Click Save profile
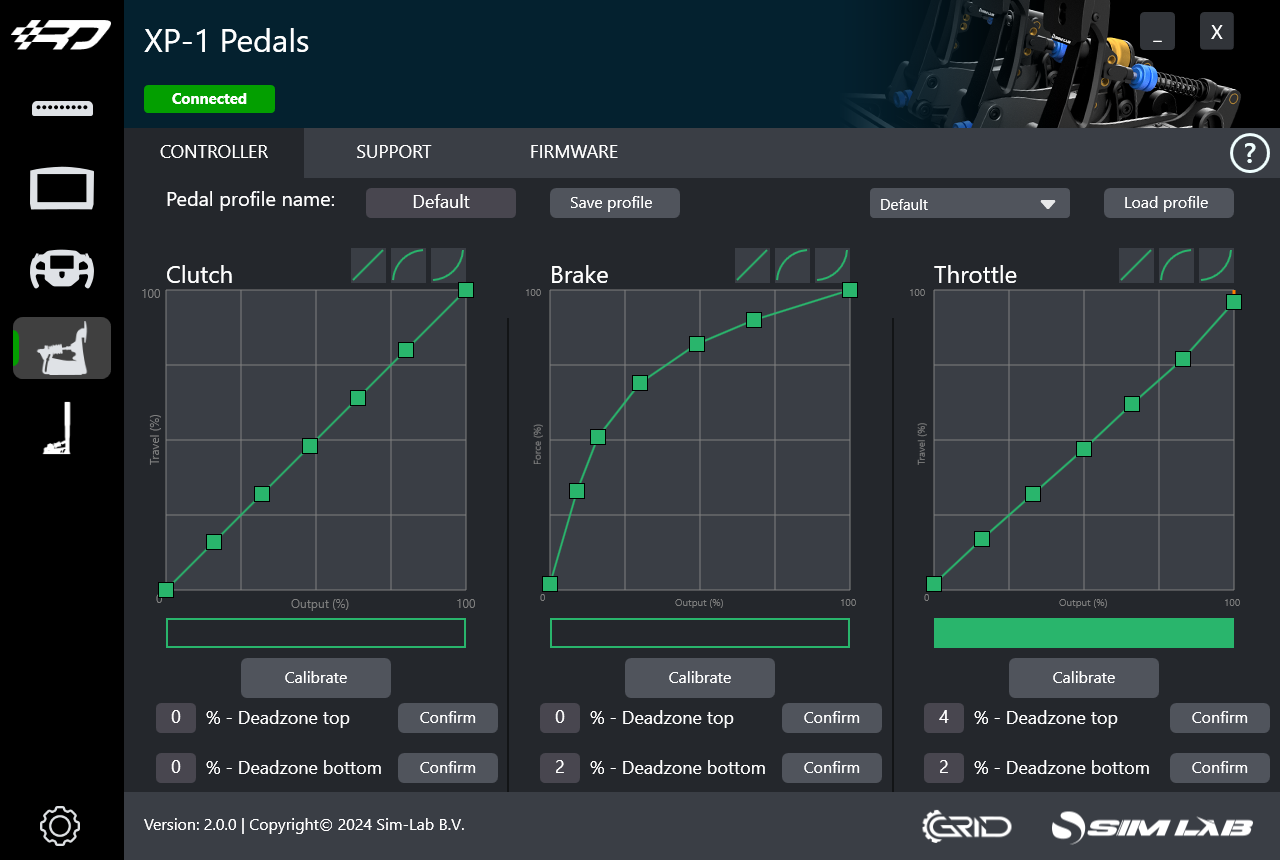This screenshot has height=860, width=1280. (x=614, y=202)
